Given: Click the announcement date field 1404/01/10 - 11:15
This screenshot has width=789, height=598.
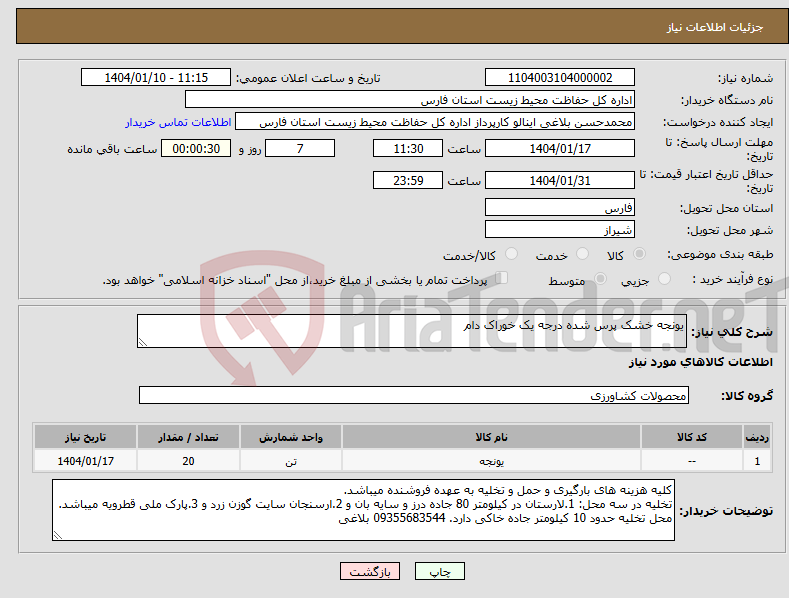Looking at the screenshot, I should pyautogui.click(x=155, y=78).
